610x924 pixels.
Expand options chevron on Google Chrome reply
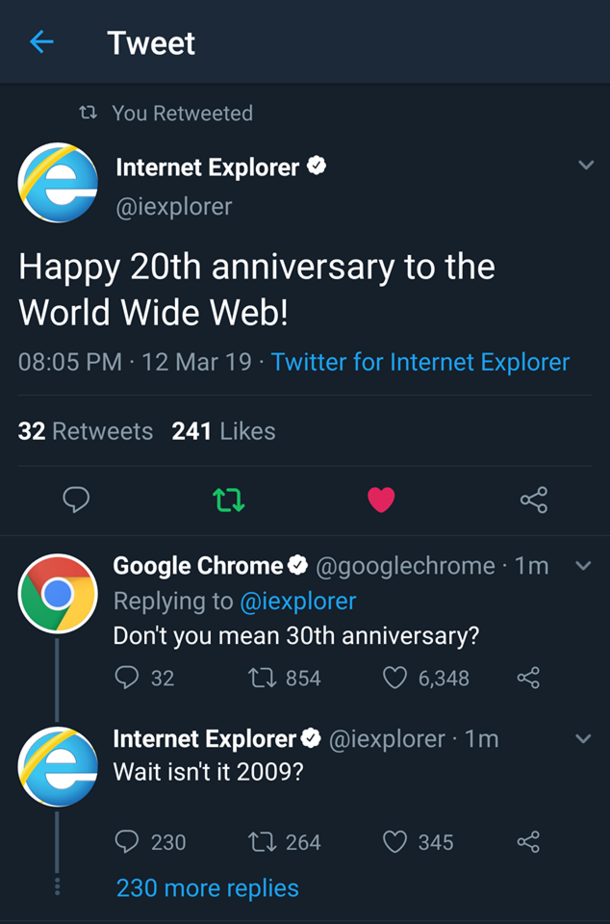(x=583, y=566)
